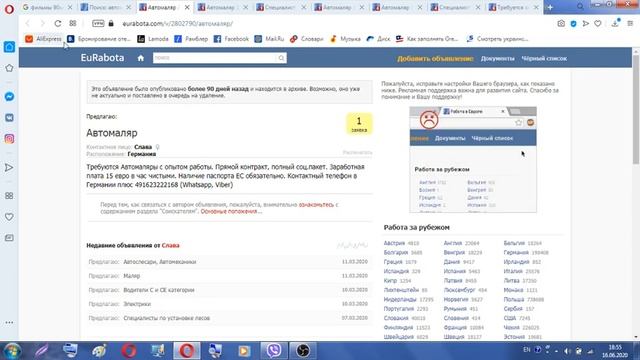Image resolution: width=640 pixels, height=360 pixels.
Task: Open home icon in Opera sidebar
Action: click(x=9, y=47)
